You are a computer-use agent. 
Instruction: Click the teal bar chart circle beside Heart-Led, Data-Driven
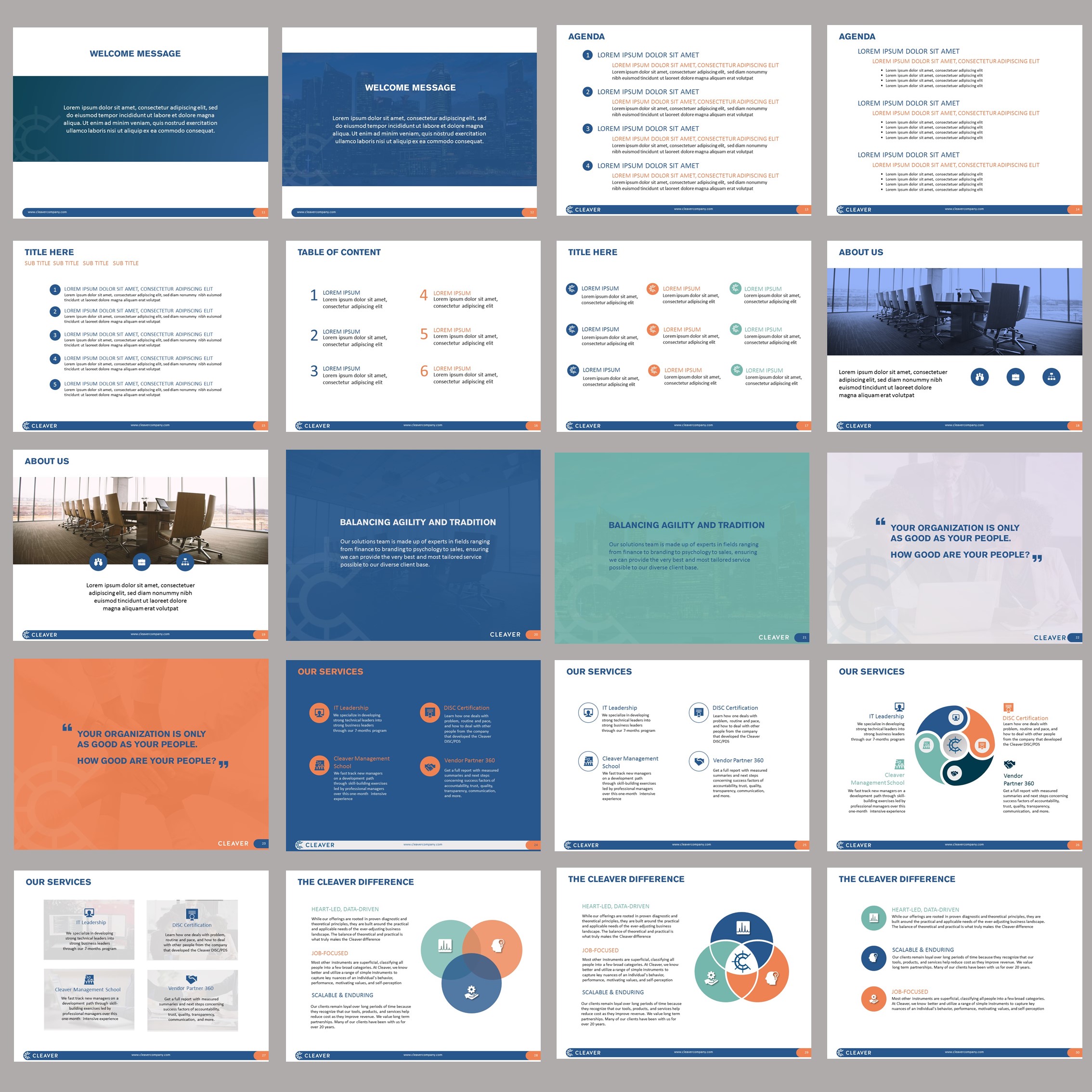coord(873,917)
